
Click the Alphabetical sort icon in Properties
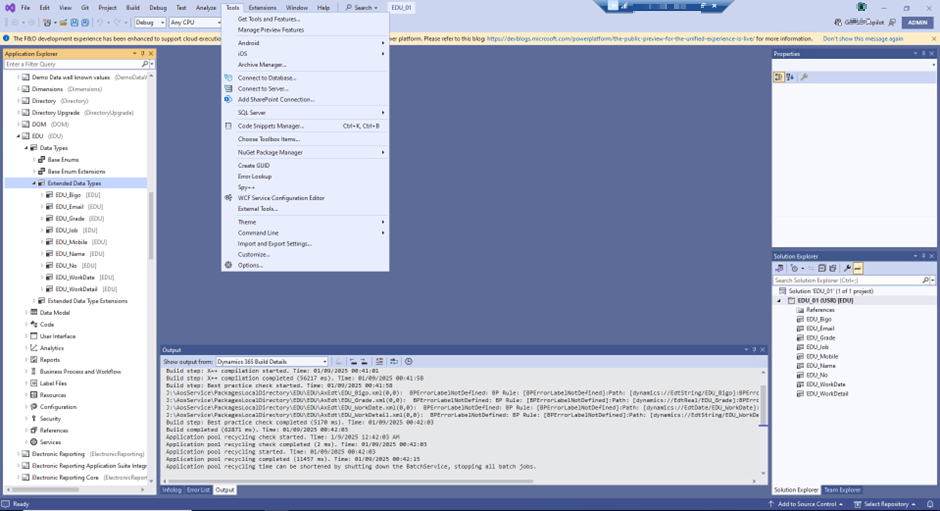coord(790,77)
